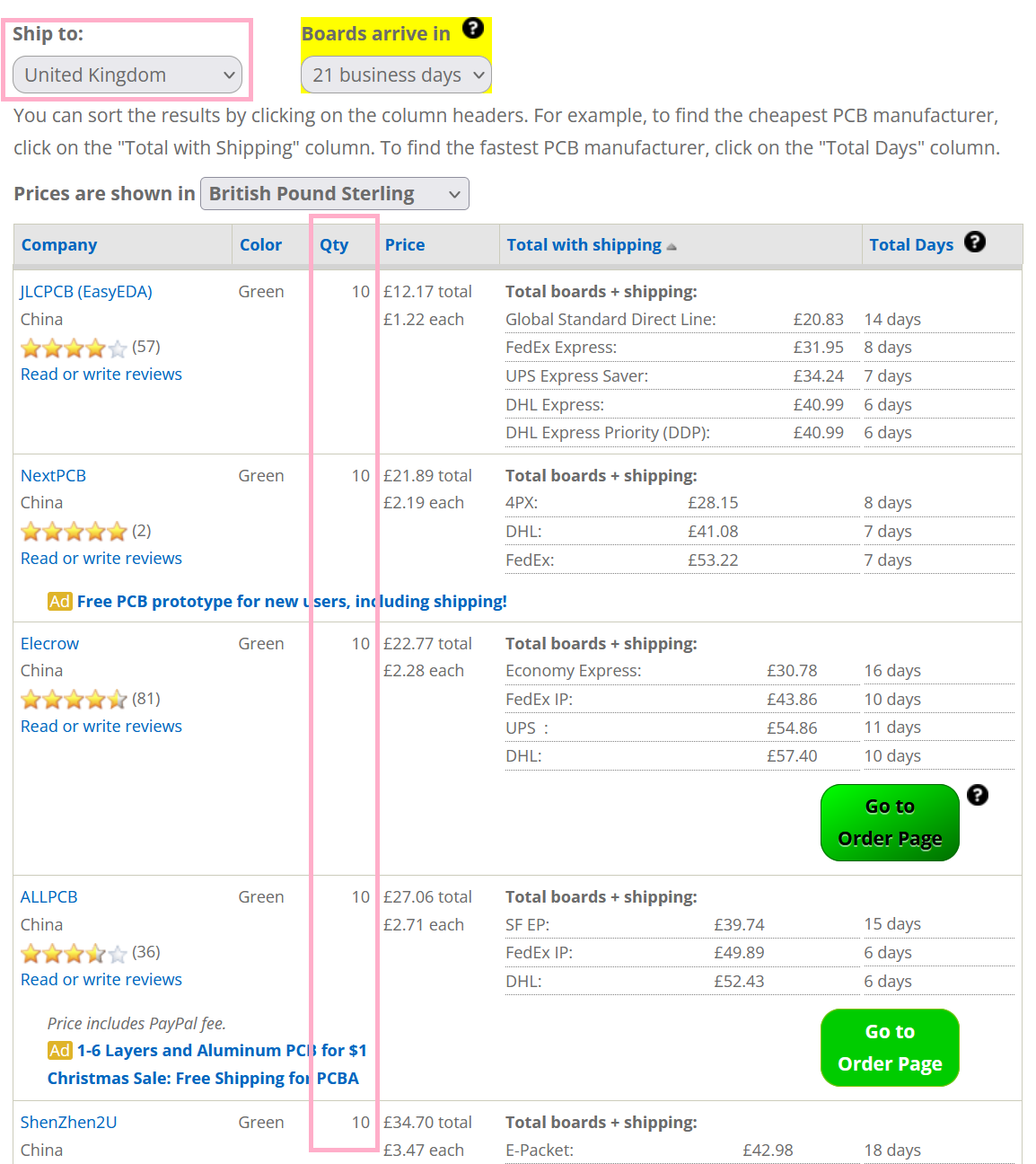
Task: Open ShenZhen2U company link
Action: [68, 1123]
